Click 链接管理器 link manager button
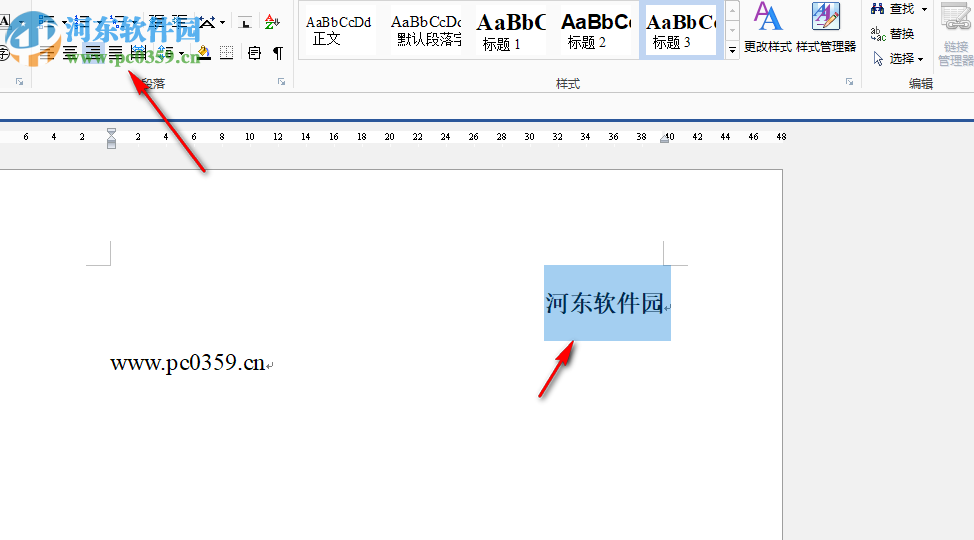The image size is (974, 540). click(955, 34)
